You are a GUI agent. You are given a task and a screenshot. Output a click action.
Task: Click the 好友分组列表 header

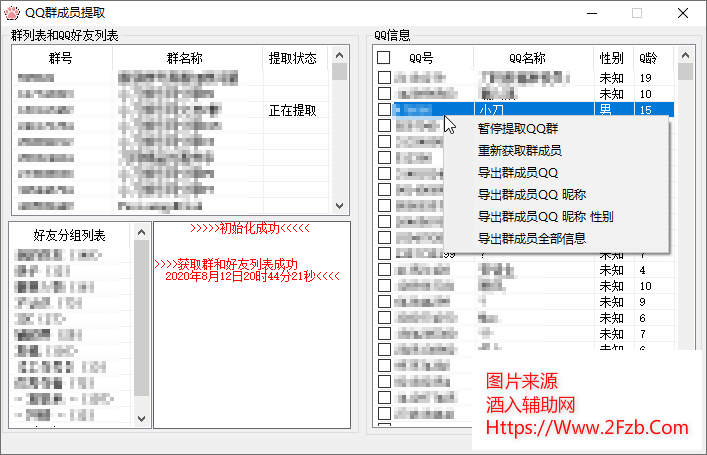69,235
